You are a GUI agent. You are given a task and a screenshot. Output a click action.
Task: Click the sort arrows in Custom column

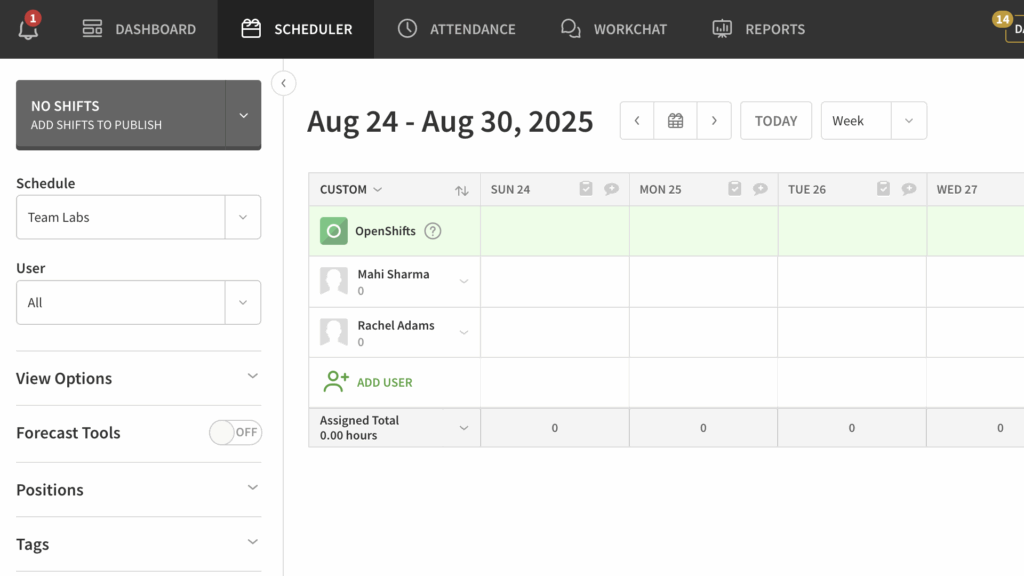(461, 190)
